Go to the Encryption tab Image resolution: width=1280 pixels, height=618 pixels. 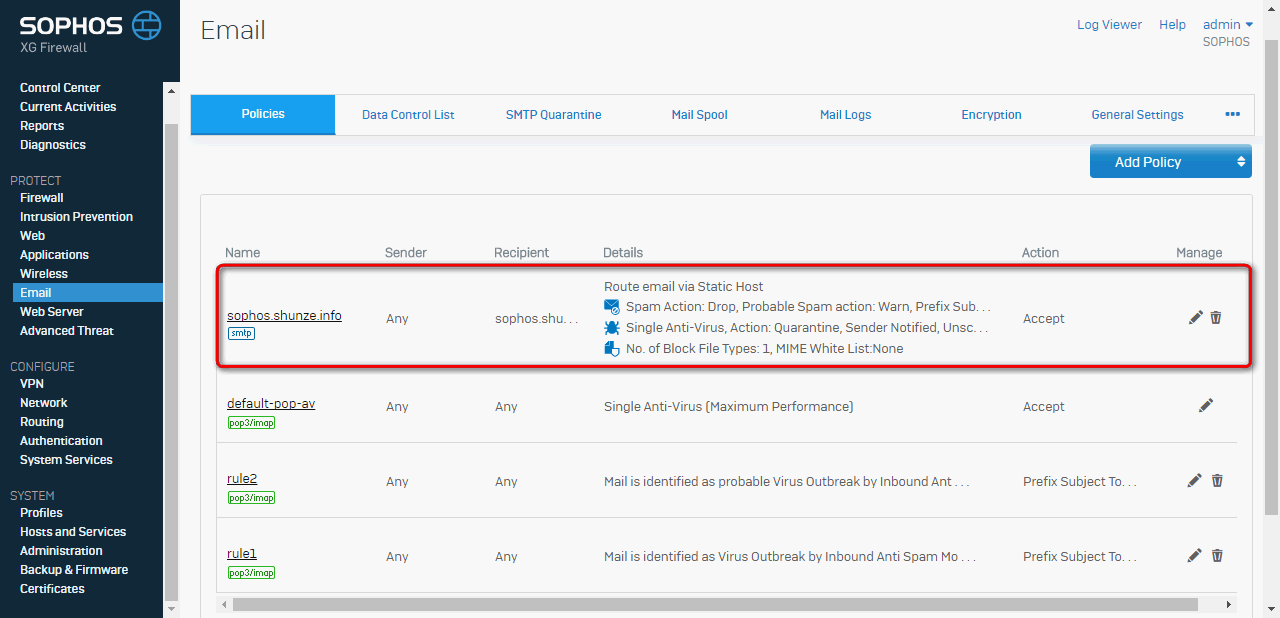coord(991,115)
